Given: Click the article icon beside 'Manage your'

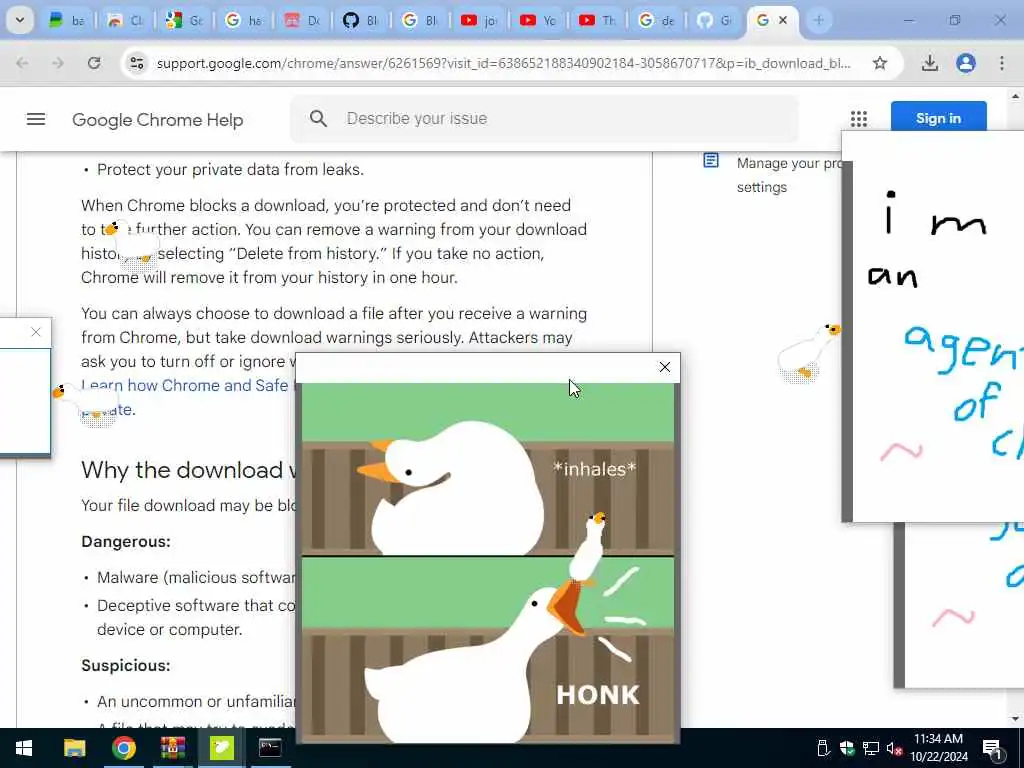Looking at the screenshot, I should click(x=711, y=160).
